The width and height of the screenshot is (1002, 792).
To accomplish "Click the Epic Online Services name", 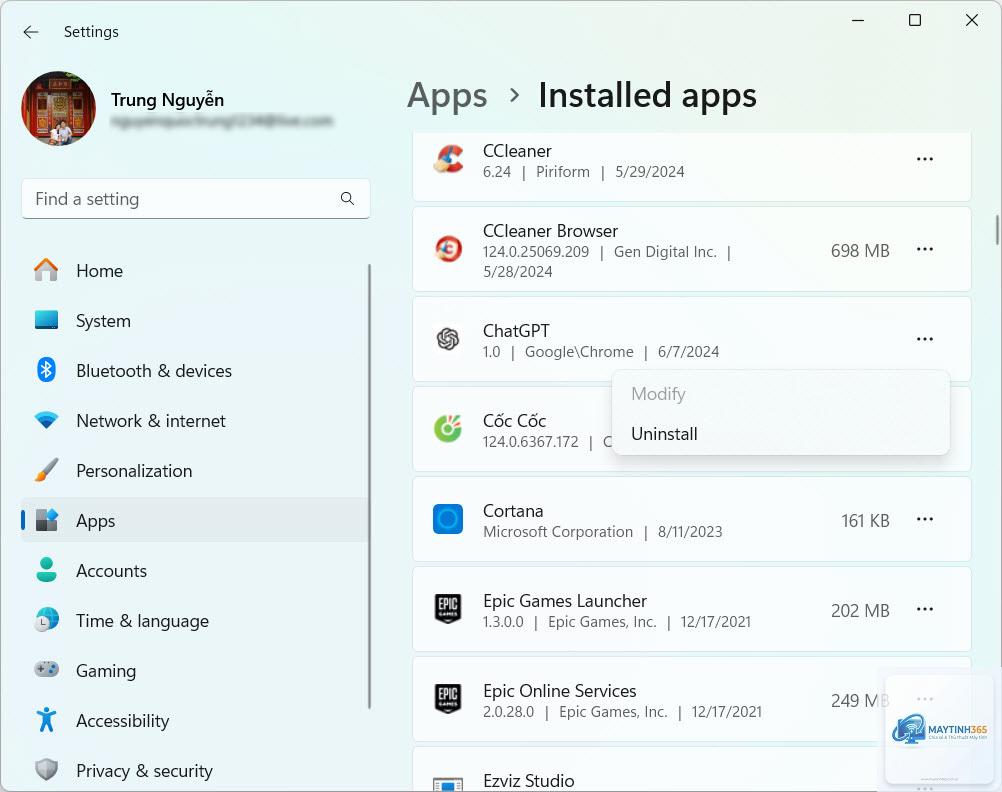I will 560,691.
